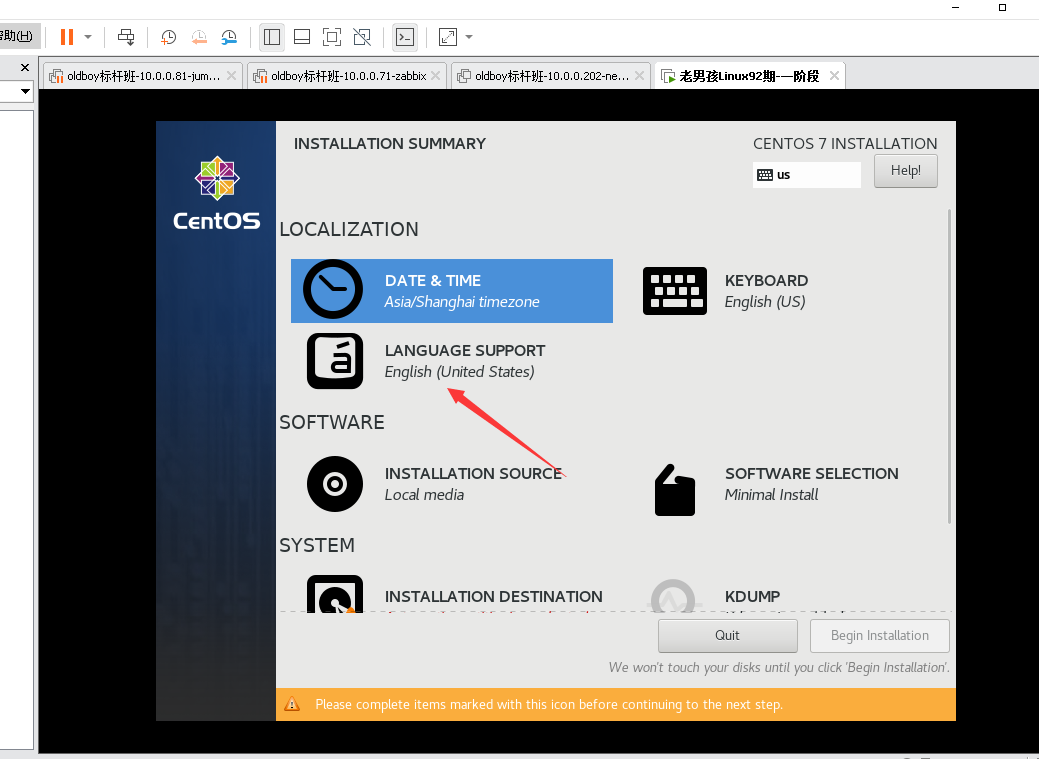The height and width of the screenshot is (759, 1039).
Task: Close the 10.0.0.71-zabbix tab
Action: click(435, 76)
